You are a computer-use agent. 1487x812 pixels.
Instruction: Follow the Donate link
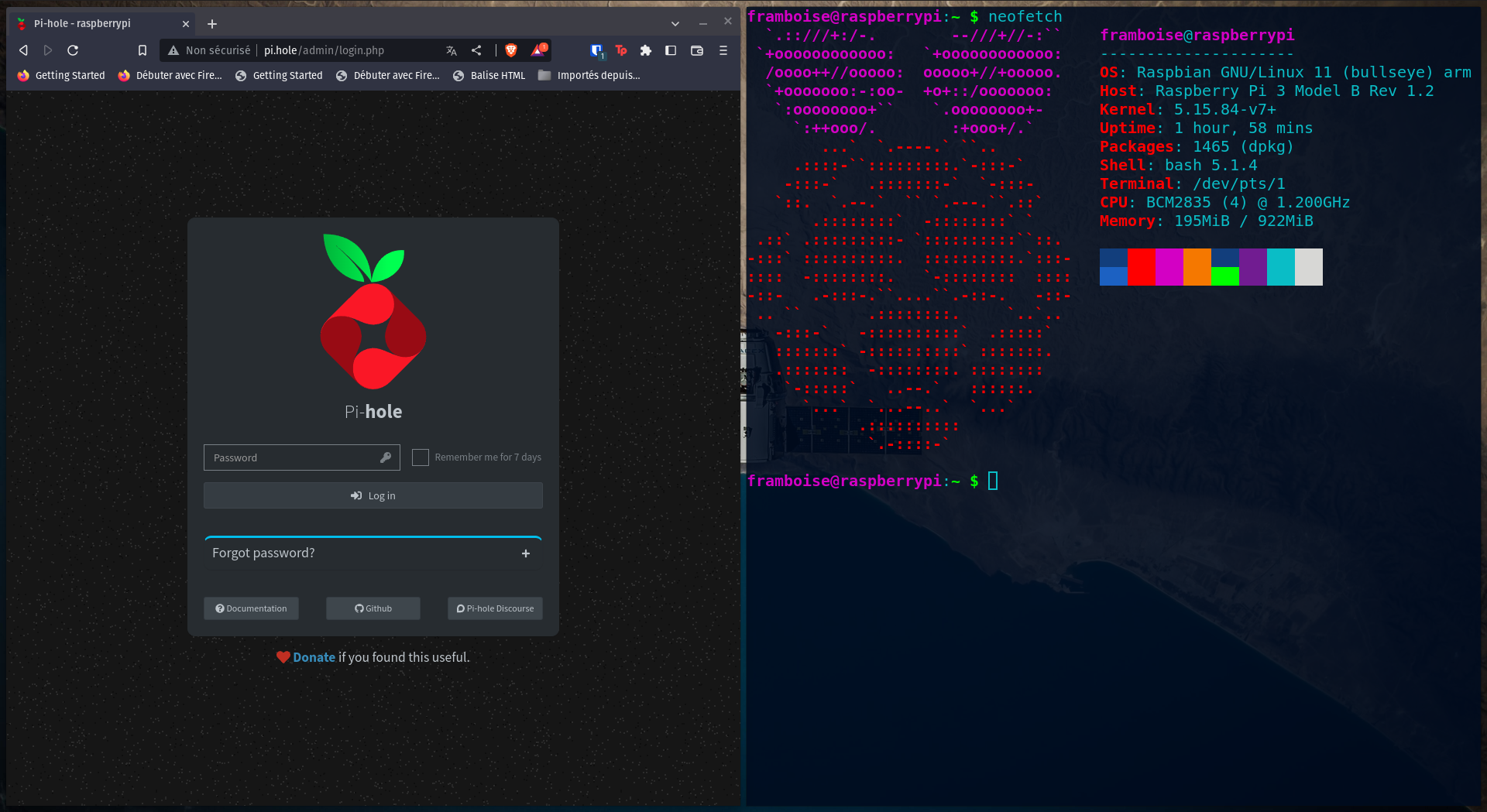[314, 657]
